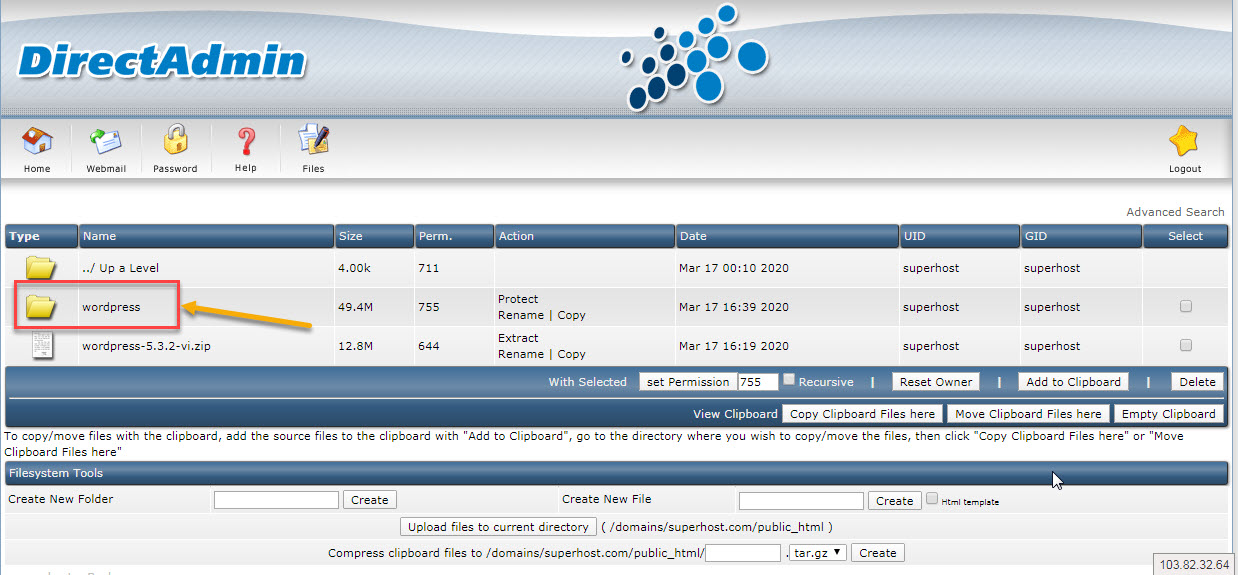Sort files by Date column header
Screen dimensions: 1238x575
693,236
